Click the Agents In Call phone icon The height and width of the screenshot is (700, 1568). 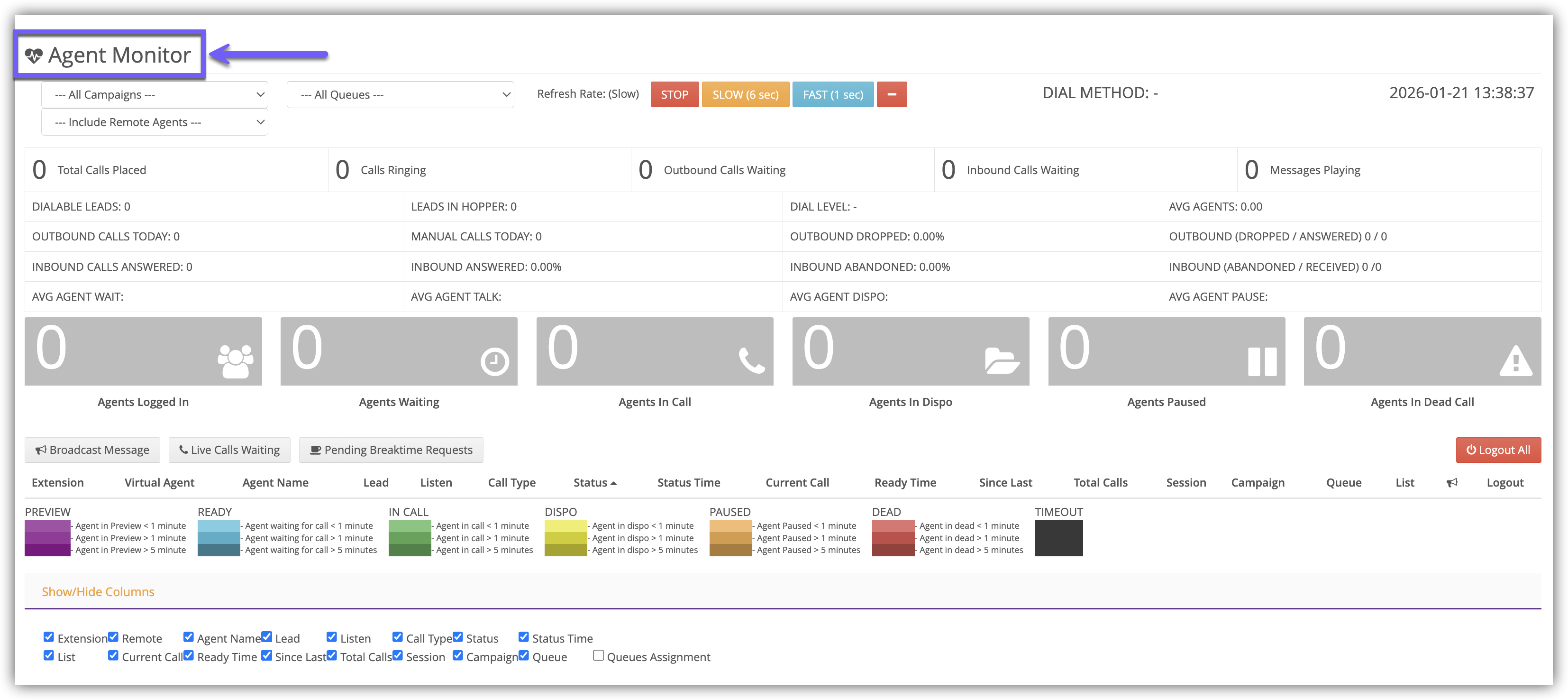point(751,360)
